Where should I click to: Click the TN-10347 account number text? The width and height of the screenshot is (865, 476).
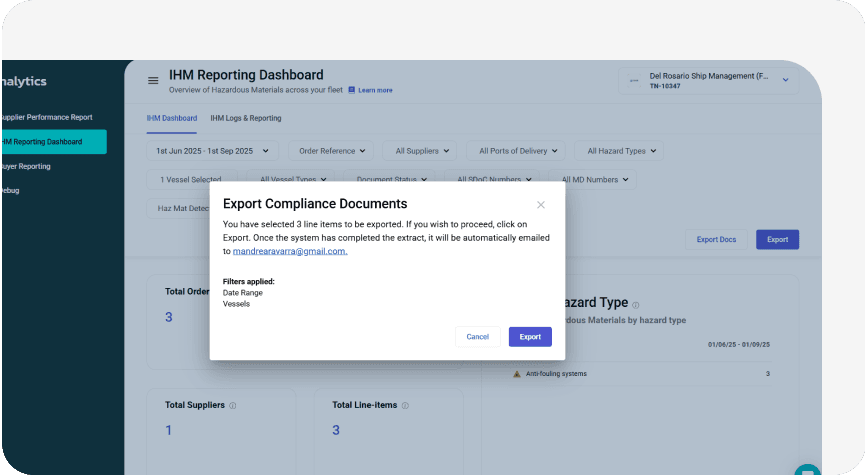coord(665,86)
